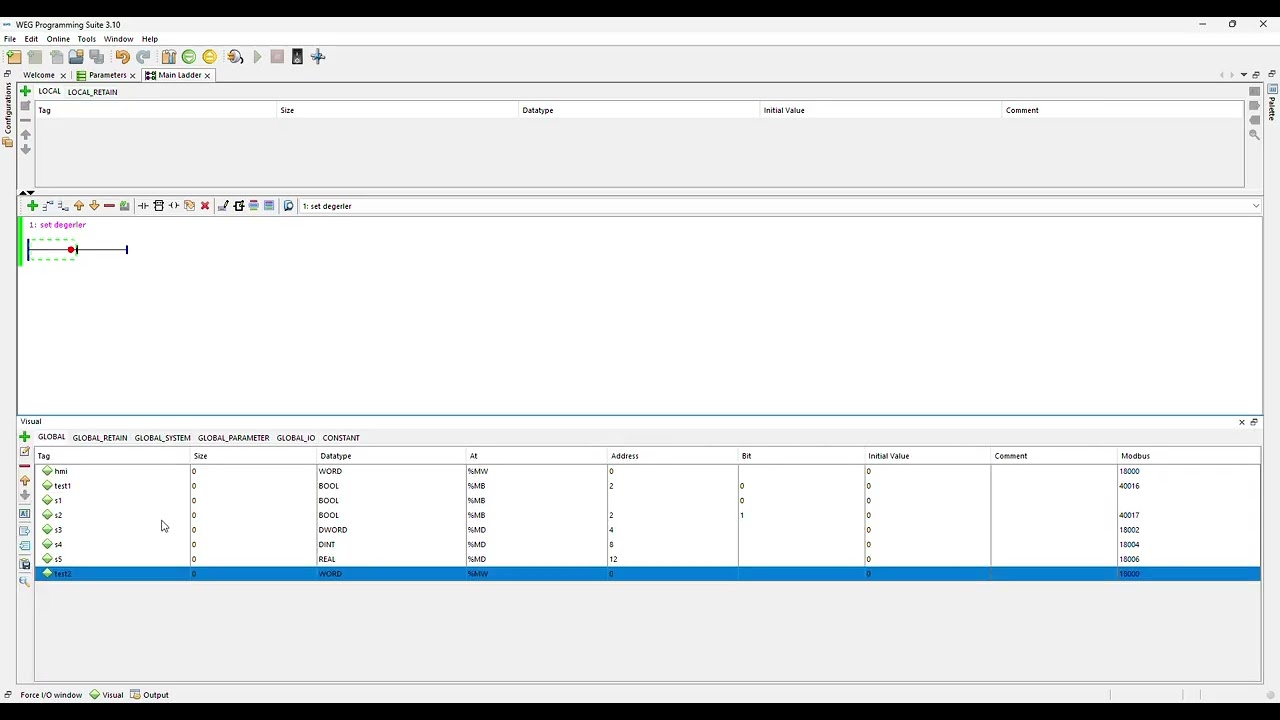Viewport: 1280px width, 720px height.
Task: Click the build tools icon in the main toolbar
Action: [169, 57]
